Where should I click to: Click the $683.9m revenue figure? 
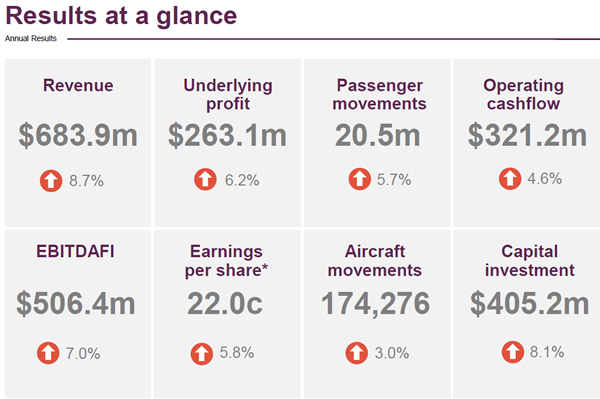click(78, 135)
